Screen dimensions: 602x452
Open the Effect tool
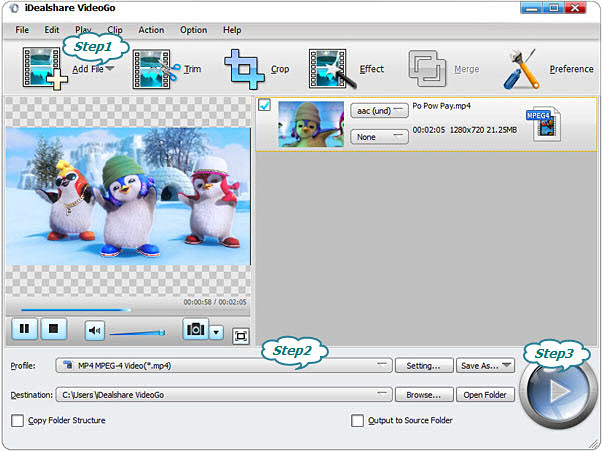346,69
